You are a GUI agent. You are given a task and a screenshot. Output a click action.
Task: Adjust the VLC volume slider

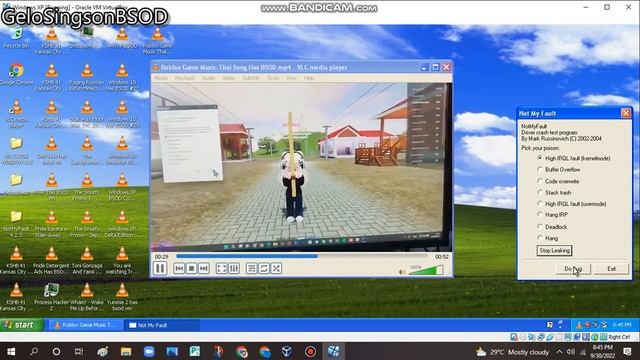point(426,270)
